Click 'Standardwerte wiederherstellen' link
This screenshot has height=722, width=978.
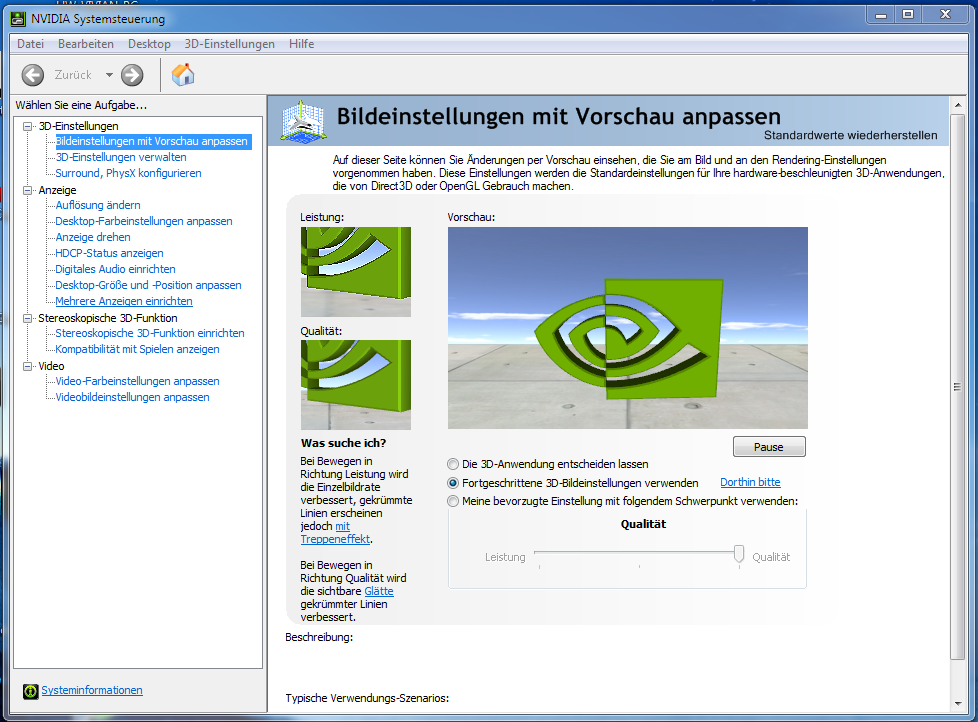(850, 135)
